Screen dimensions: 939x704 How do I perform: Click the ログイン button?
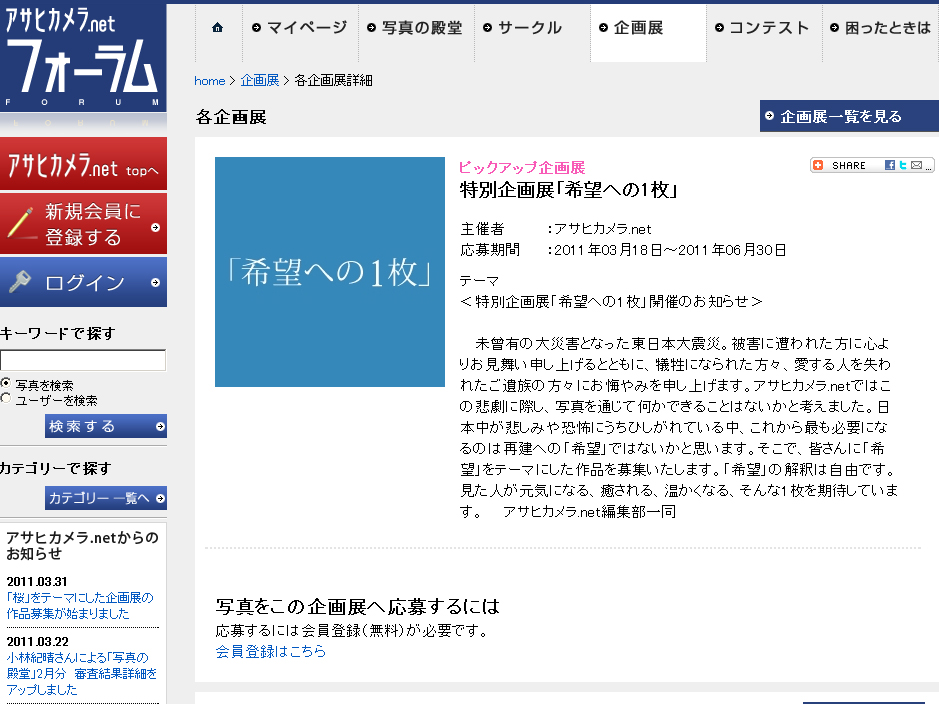83,282
